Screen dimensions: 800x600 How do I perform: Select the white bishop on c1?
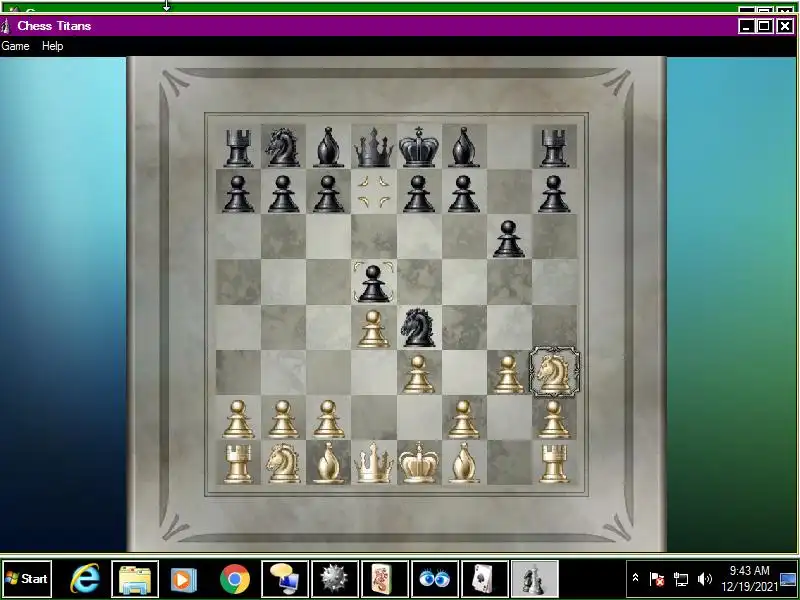pyautogui.click(x=328, y=462)
